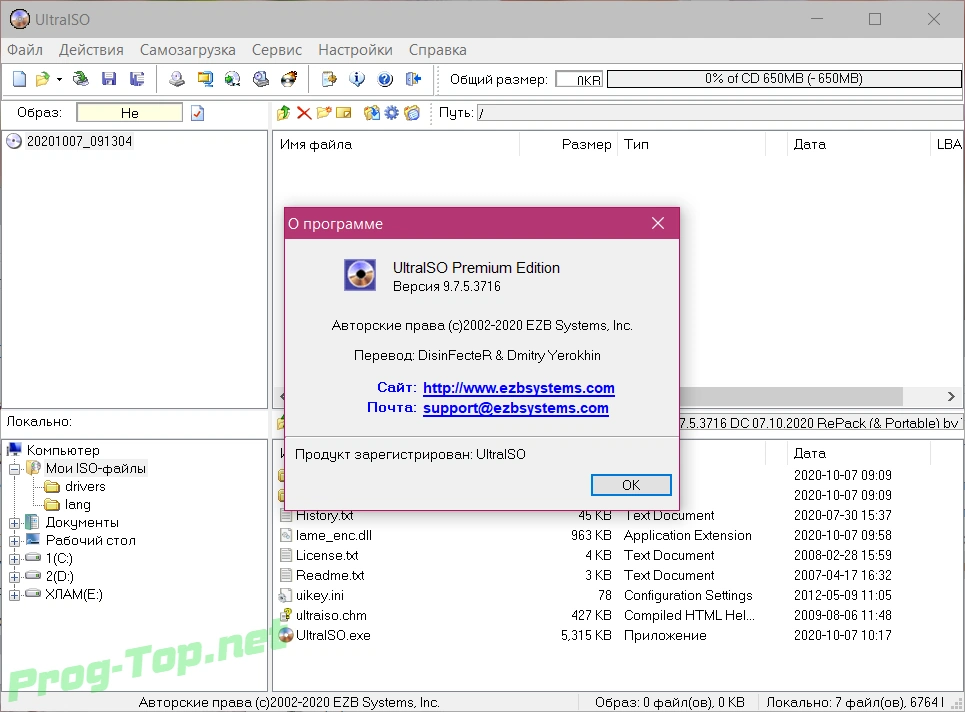Expand the ХЛАМ(E:) drive node
The image size is (965, 712).
pyautogui.click(x=15, y=595)
